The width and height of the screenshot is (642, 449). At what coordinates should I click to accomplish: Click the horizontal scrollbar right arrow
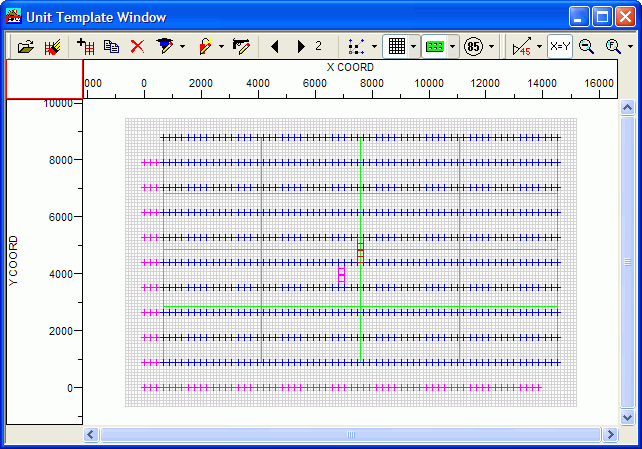pyautogui.click(x=610, y=434)
